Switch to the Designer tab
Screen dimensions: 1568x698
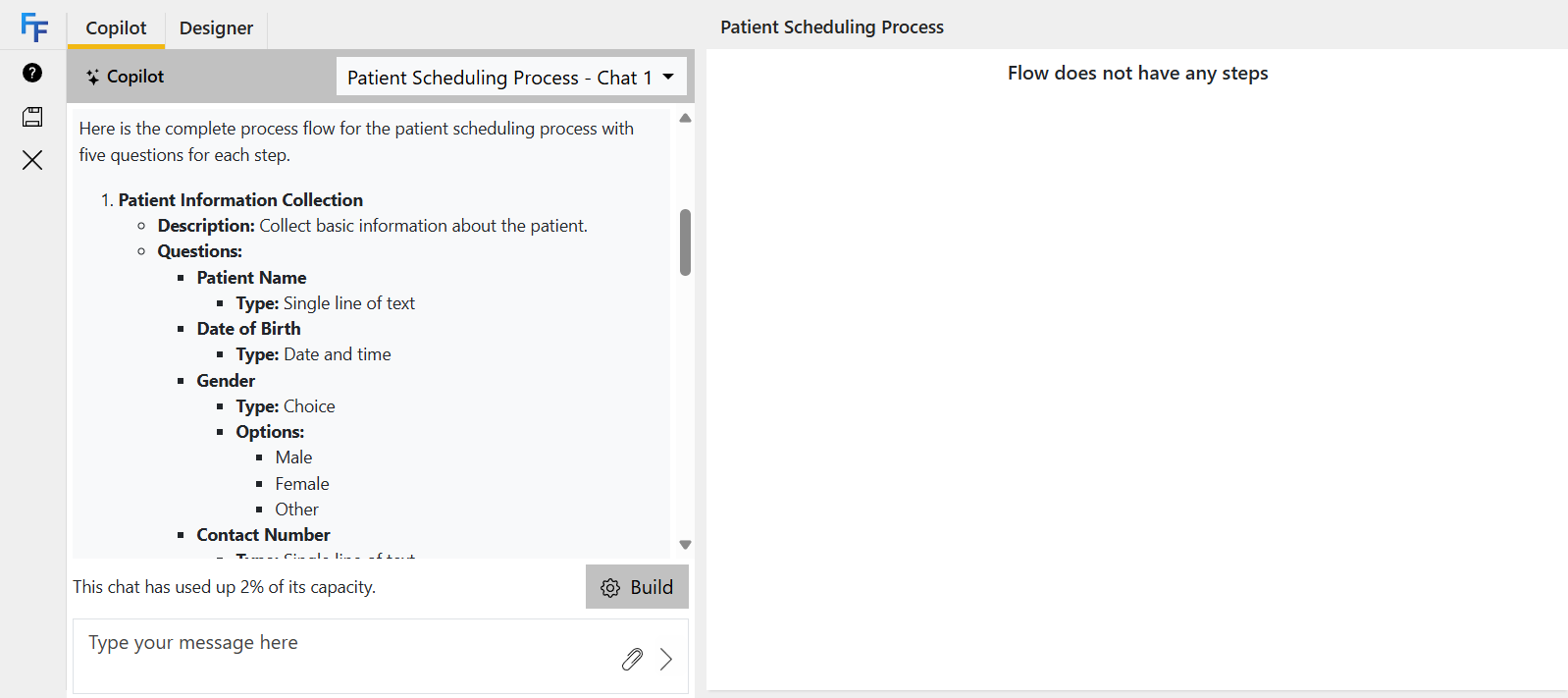[216, 27]
